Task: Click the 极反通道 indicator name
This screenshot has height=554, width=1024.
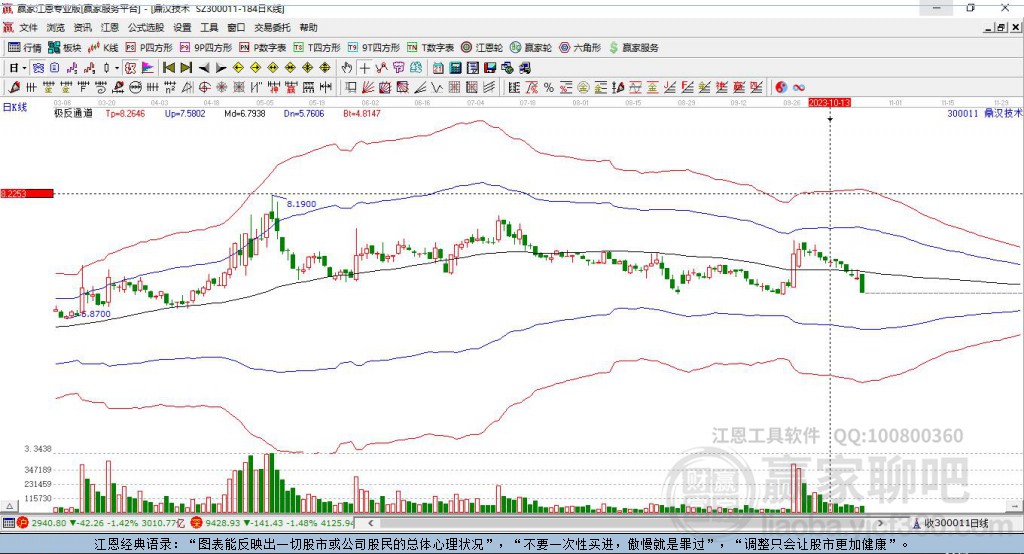Action: click(x=73, y=113)
